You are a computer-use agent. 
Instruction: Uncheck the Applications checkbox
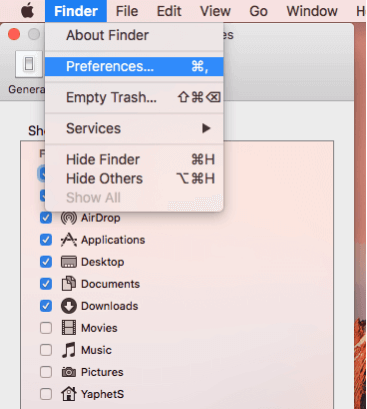coord(46,240)
